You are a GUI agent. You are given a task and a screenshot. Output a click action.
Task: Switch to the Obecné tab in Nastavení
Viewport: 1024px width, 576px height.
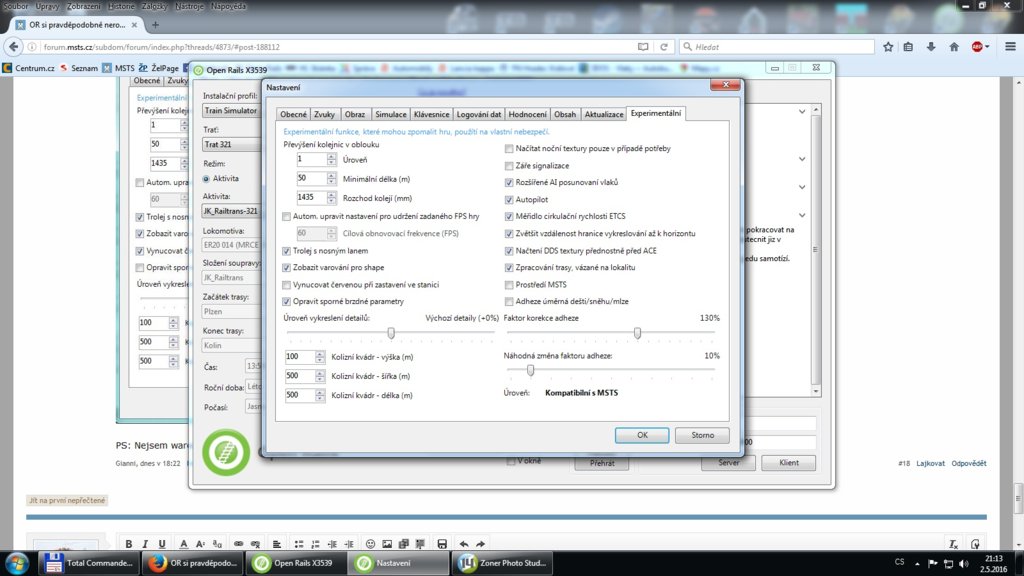coord(293,114)
